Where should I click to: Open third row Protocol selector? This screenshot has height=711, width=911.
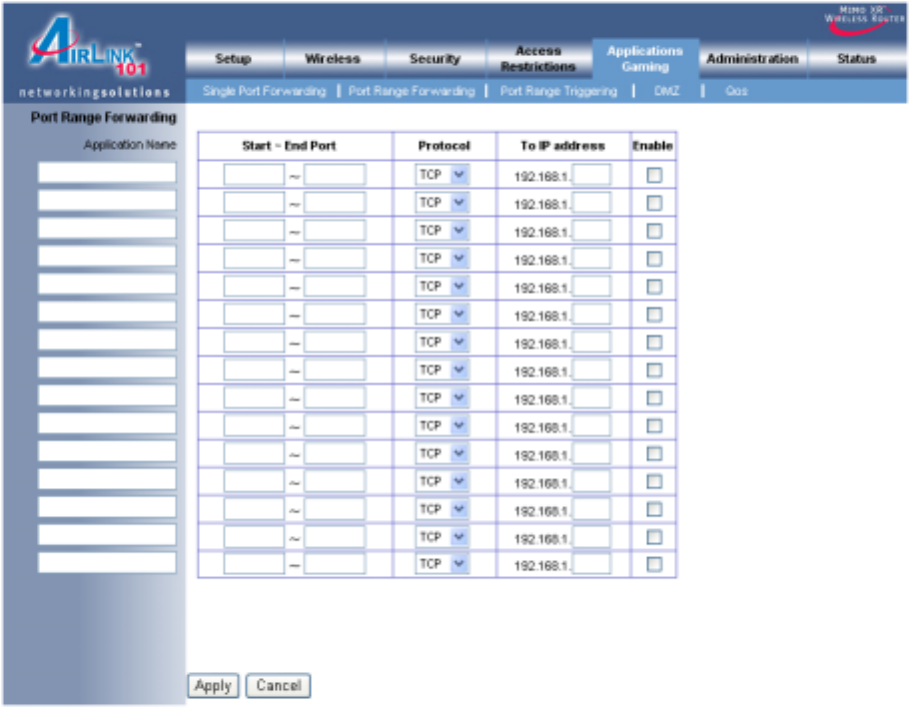[x=442, y=230]
